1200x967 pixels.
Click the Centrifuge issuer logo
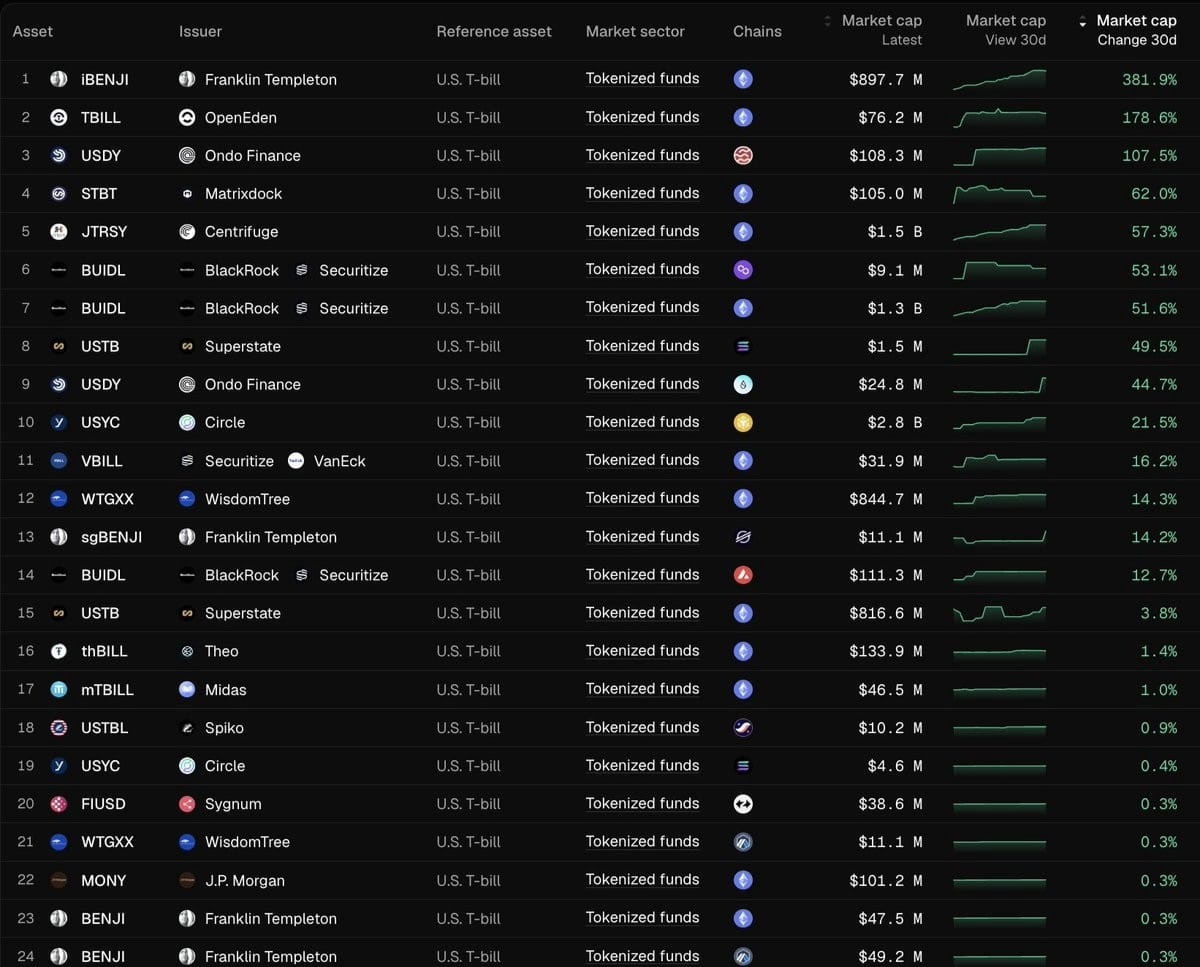click(x=187, y=232)
